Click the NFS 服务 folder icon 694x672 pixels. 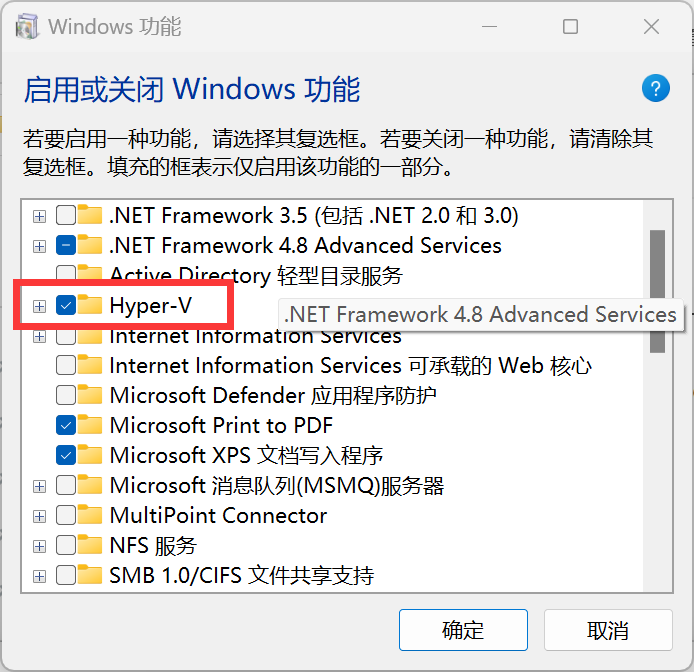point(91,545)
